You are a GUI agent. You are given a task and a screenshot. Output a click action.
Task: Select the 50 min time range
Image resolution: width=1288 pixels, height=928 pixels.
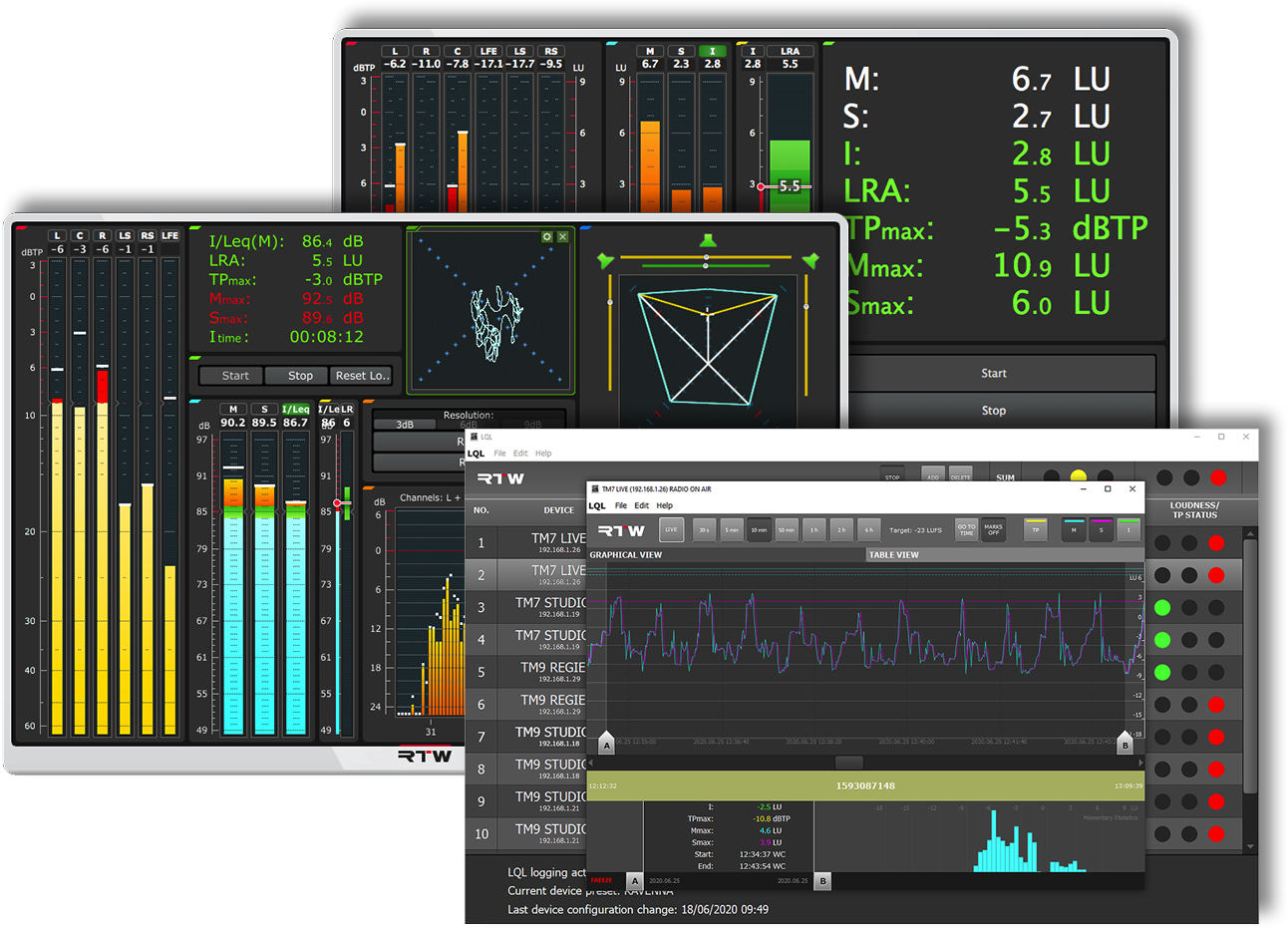point(787,529)
